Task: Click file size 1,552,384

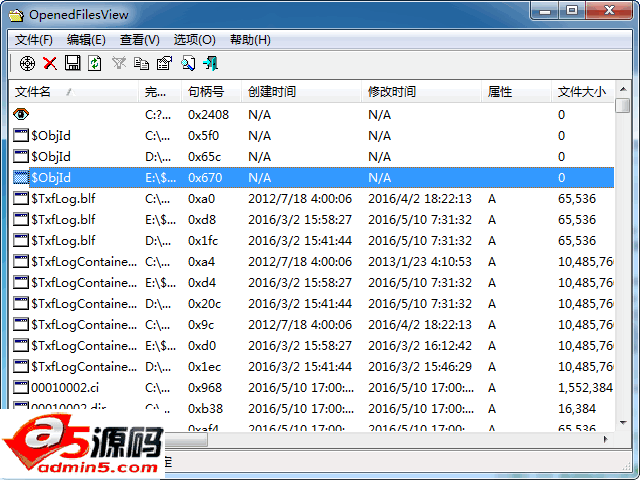Action: pos(585,388)
